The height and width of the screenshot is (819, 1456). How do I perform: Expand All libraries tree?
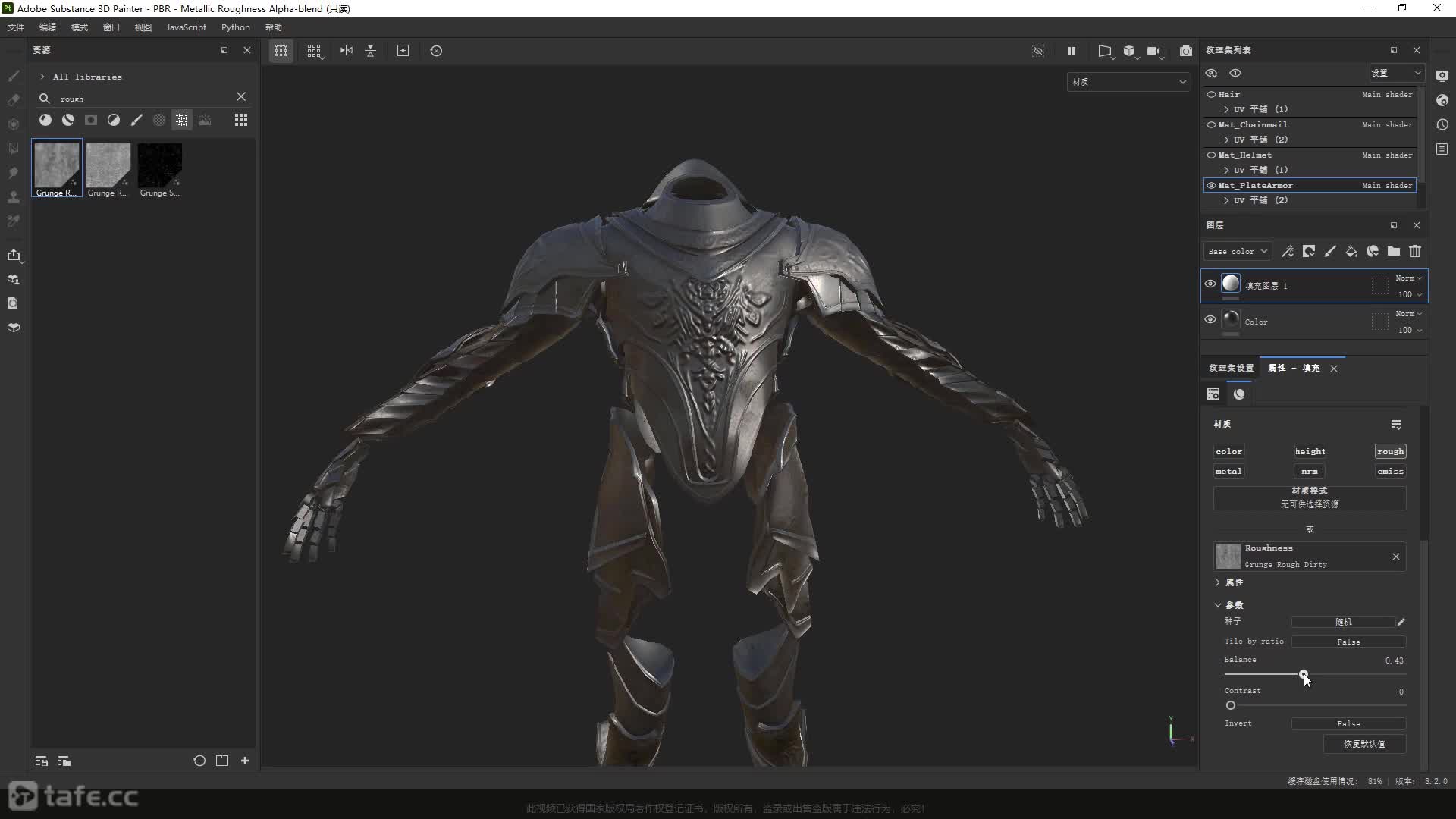coord(42,77)
